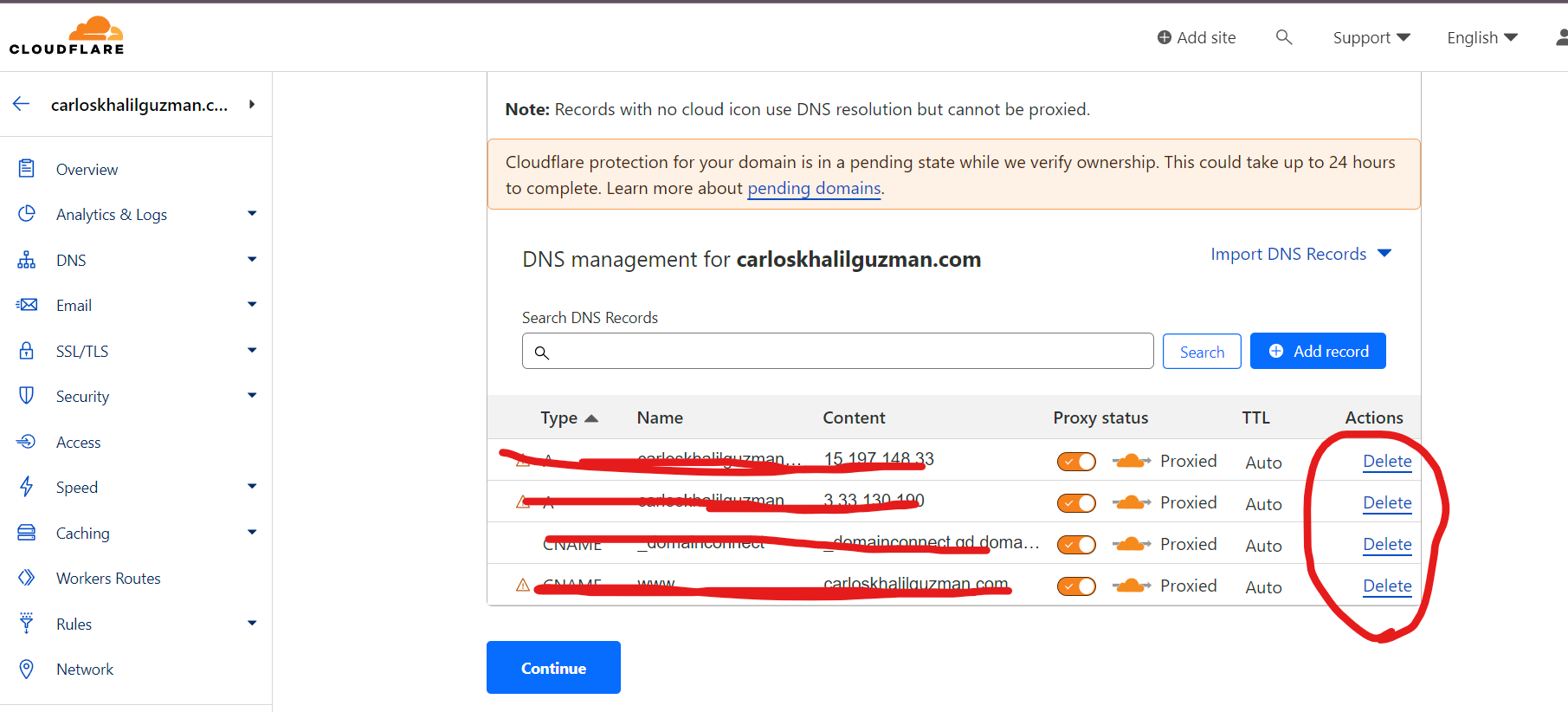Expand the Speed submenu arrow
1568x712 pixels.
pos(252,486)
